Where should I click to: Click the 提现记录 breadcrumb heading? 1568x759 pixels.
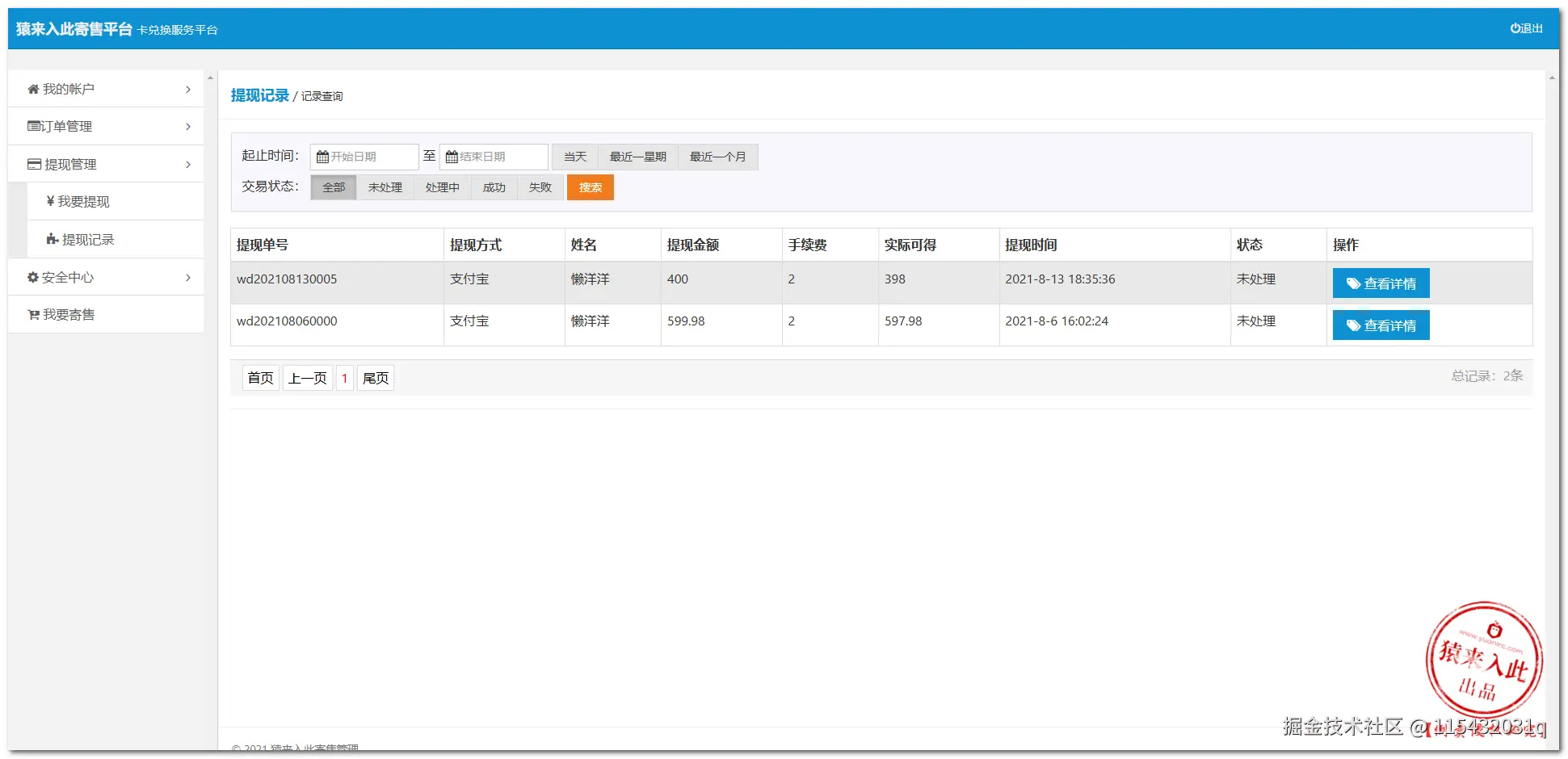click(259, 95)
